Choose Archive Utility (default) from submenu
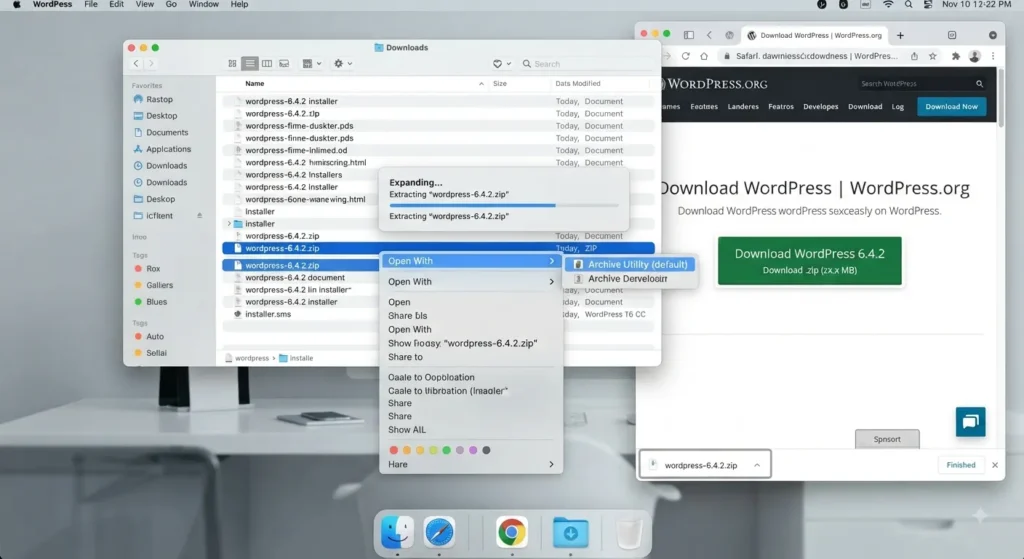The width and height of the screenshot is (1024, 559). (630, 264)
